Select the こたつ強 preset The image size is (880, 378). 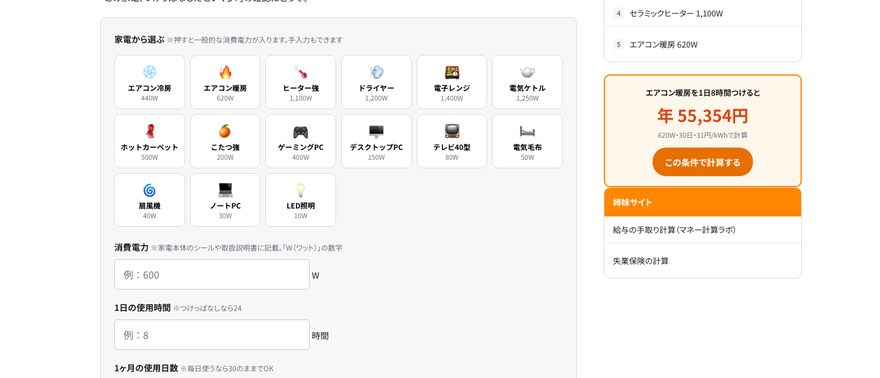(x=225, y=141)
